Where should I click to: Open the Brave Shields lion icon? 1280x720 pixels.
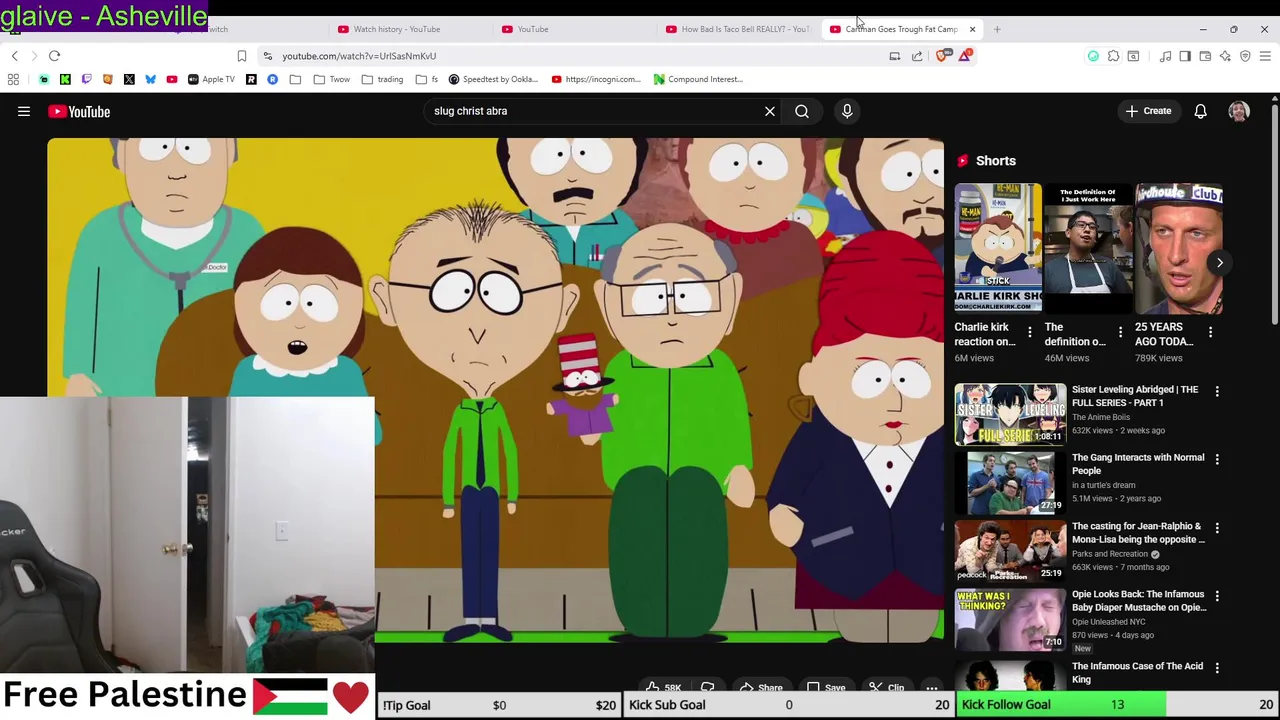point(942,56)
